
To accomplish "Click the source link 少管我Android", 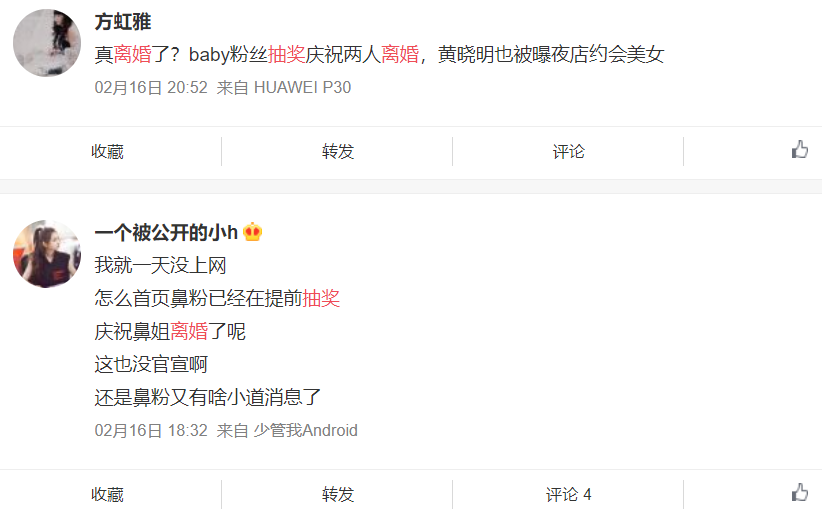I will coord(306,430).
